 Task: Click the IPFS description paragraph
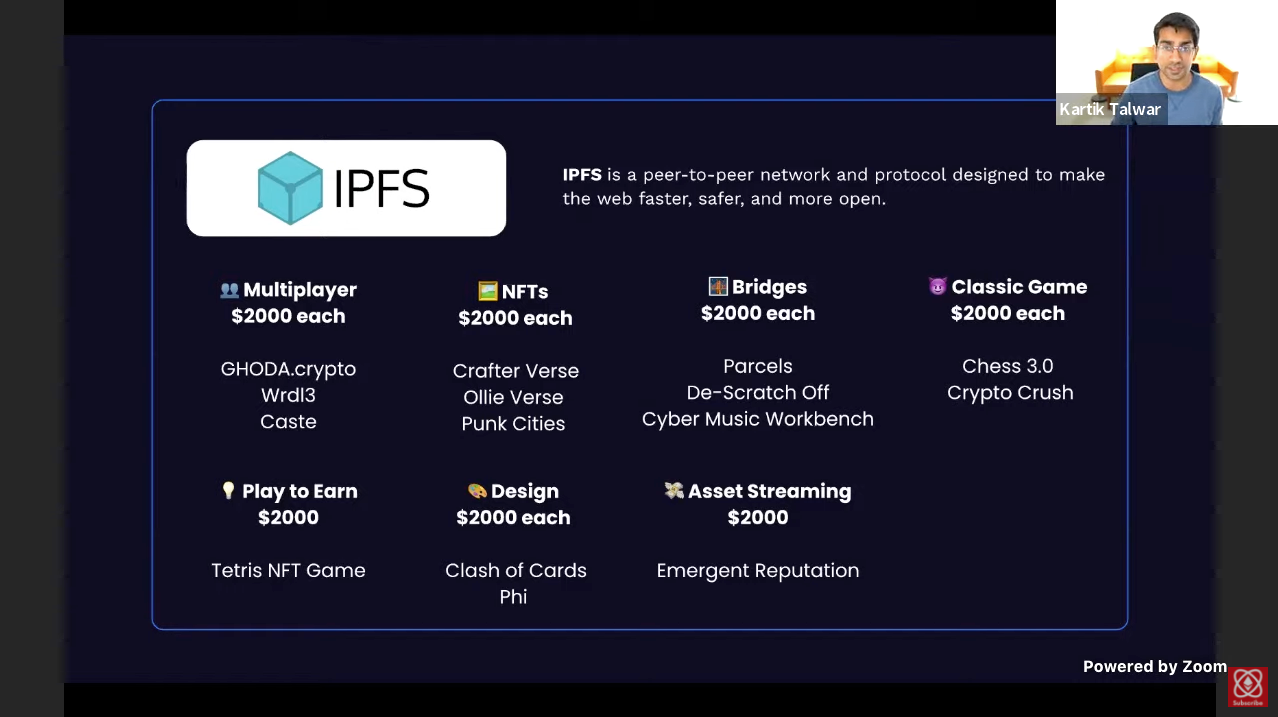click(833, 186)
